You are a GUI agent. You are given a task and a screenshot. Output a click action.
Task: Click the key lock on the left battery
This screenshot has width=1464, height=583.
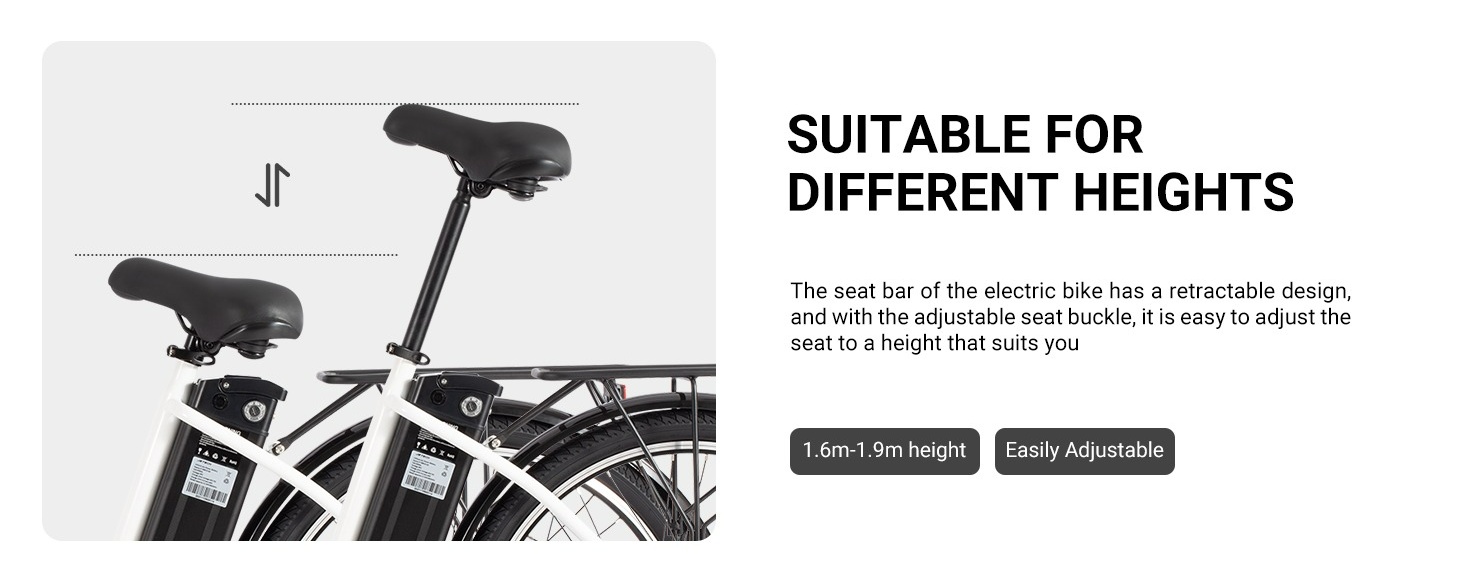coord(253,409)
